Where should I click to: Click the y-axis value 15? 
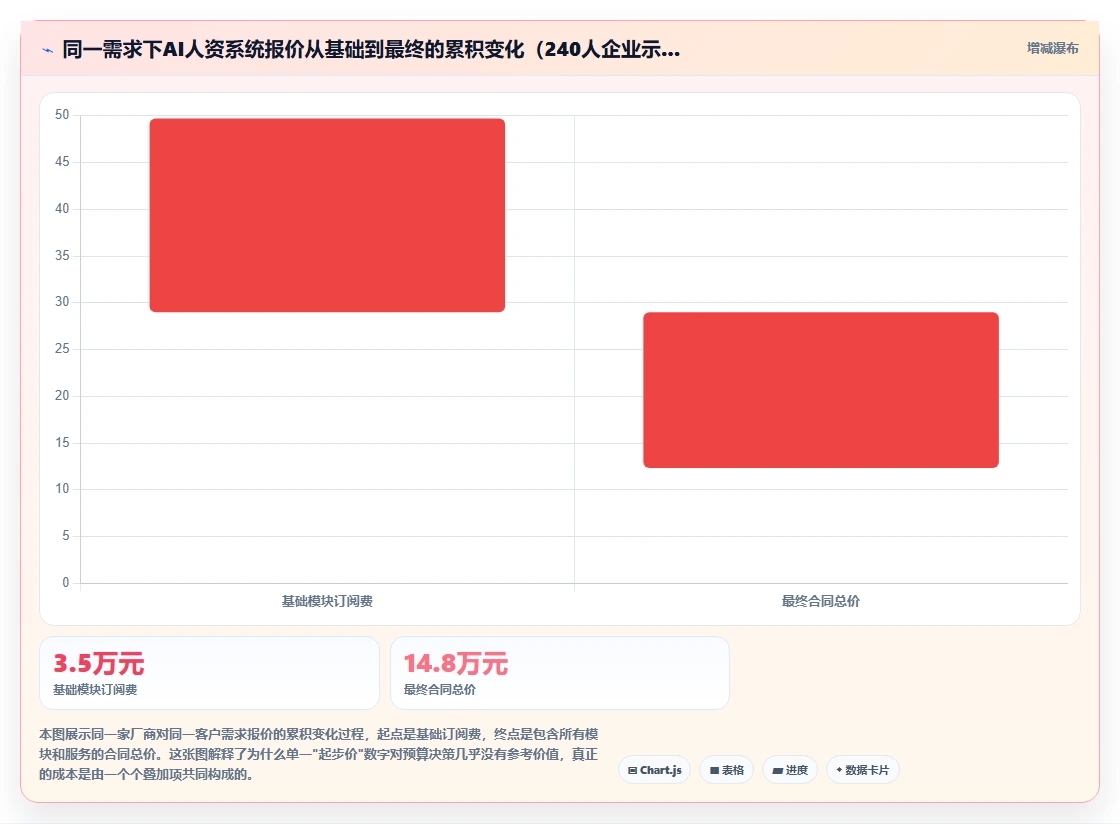[62, 443]
